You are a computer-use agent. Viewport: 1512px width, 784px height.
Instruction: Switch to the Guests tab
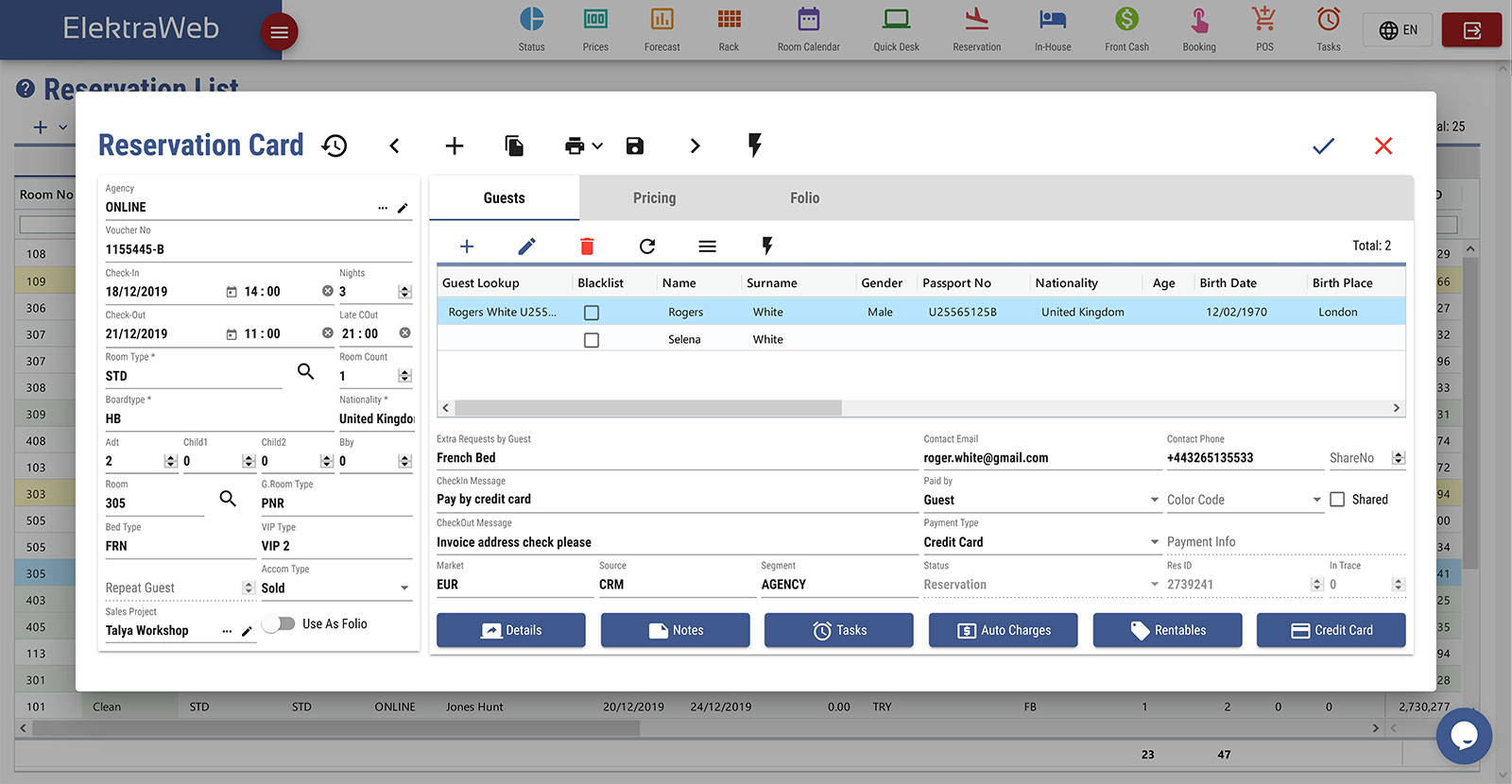pyautogui.click(x=504, y=198)
